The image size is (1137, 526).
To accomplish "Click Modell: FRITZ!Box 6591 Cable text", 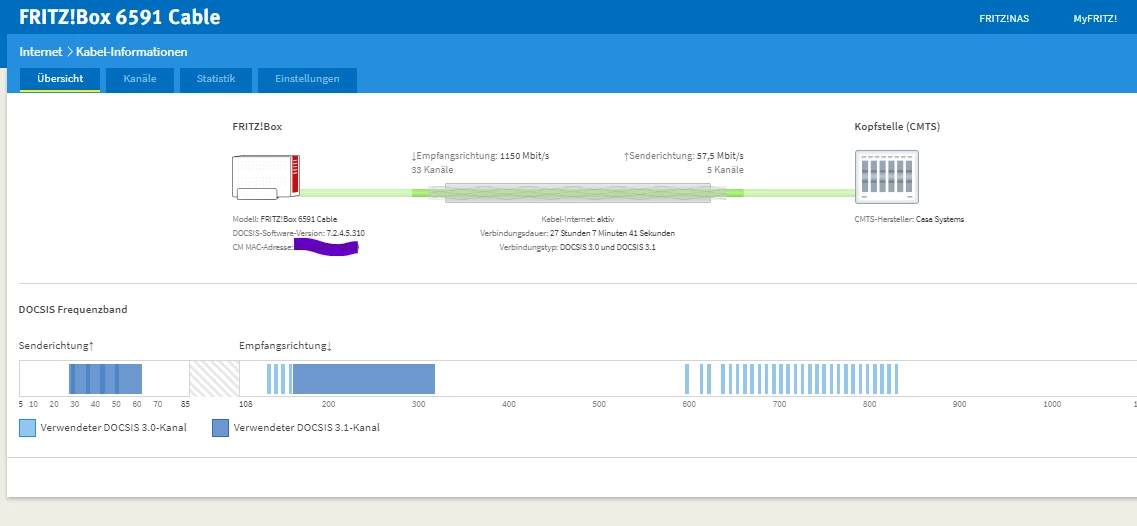I will point(285,219).
